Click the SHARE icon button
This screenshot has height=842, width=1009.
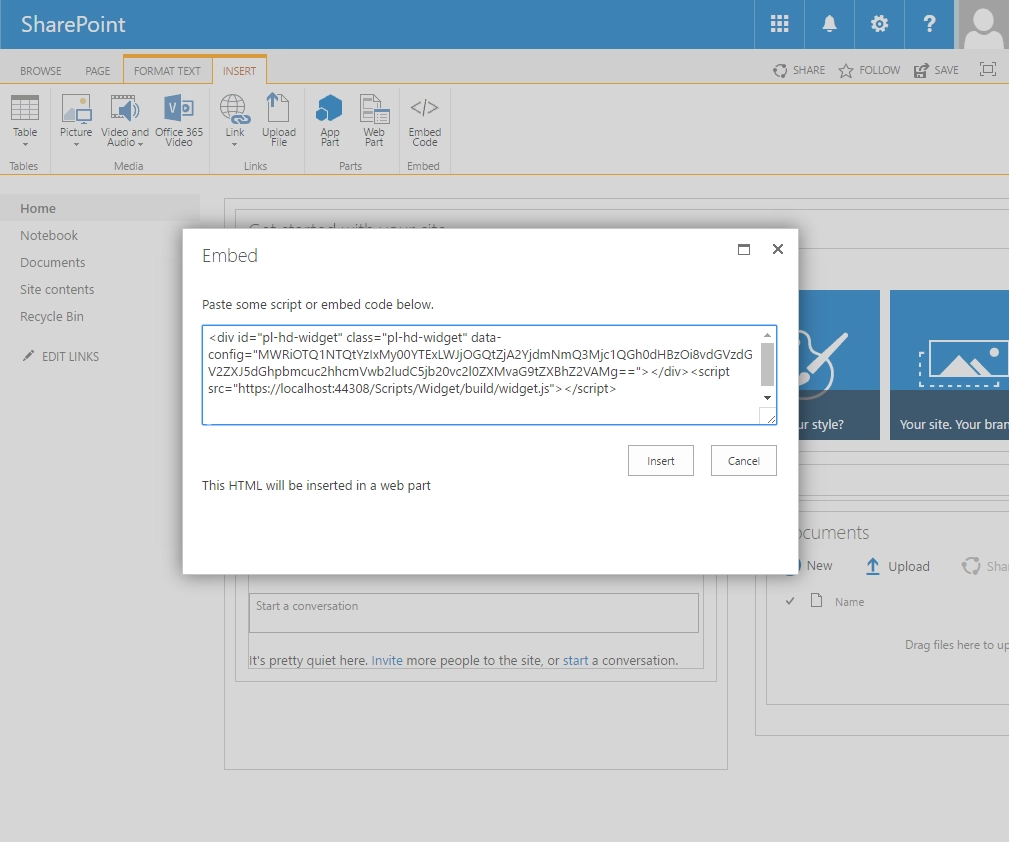coord(799,70)
